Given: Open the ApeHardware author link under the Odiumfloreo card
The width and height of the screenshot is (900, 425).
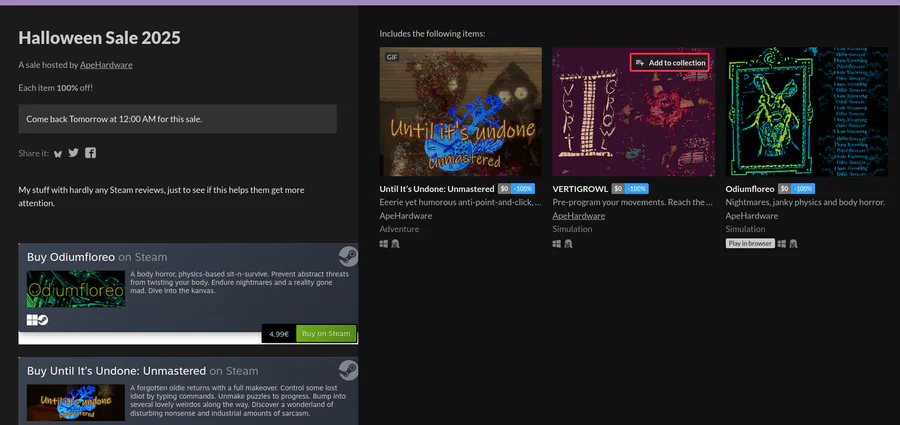Looking at the screenshot, I should 752,216.
